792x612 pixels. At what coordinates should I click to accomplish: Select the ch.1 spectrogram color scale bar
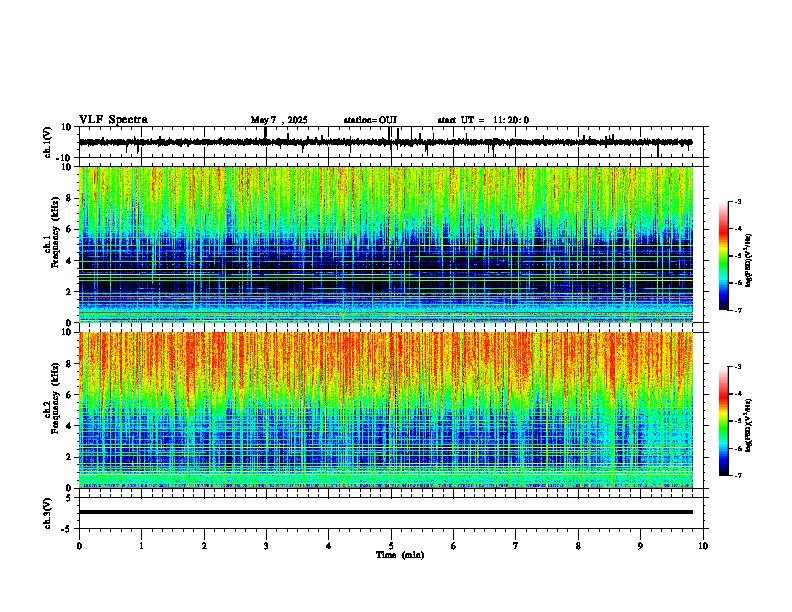point(724,256)
